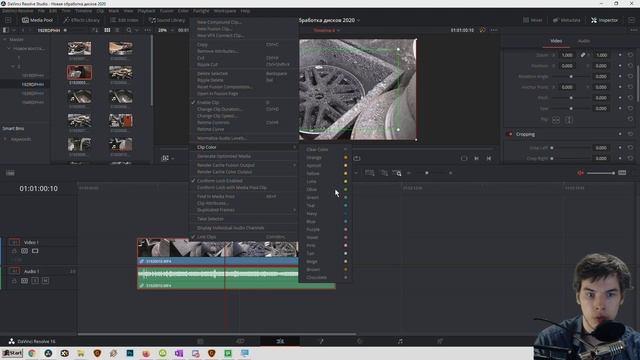Add keyframe for Crop Left

[x=620, y=148]
